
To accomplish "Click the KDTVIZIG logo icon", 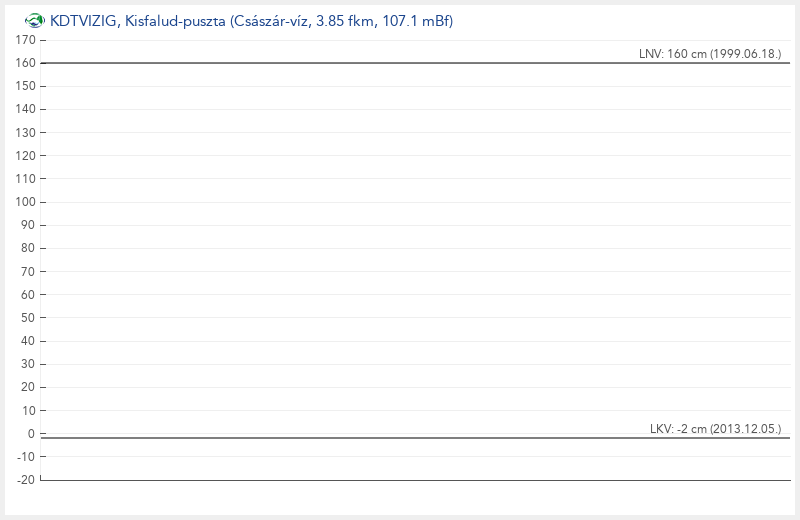I will (35, 21).
